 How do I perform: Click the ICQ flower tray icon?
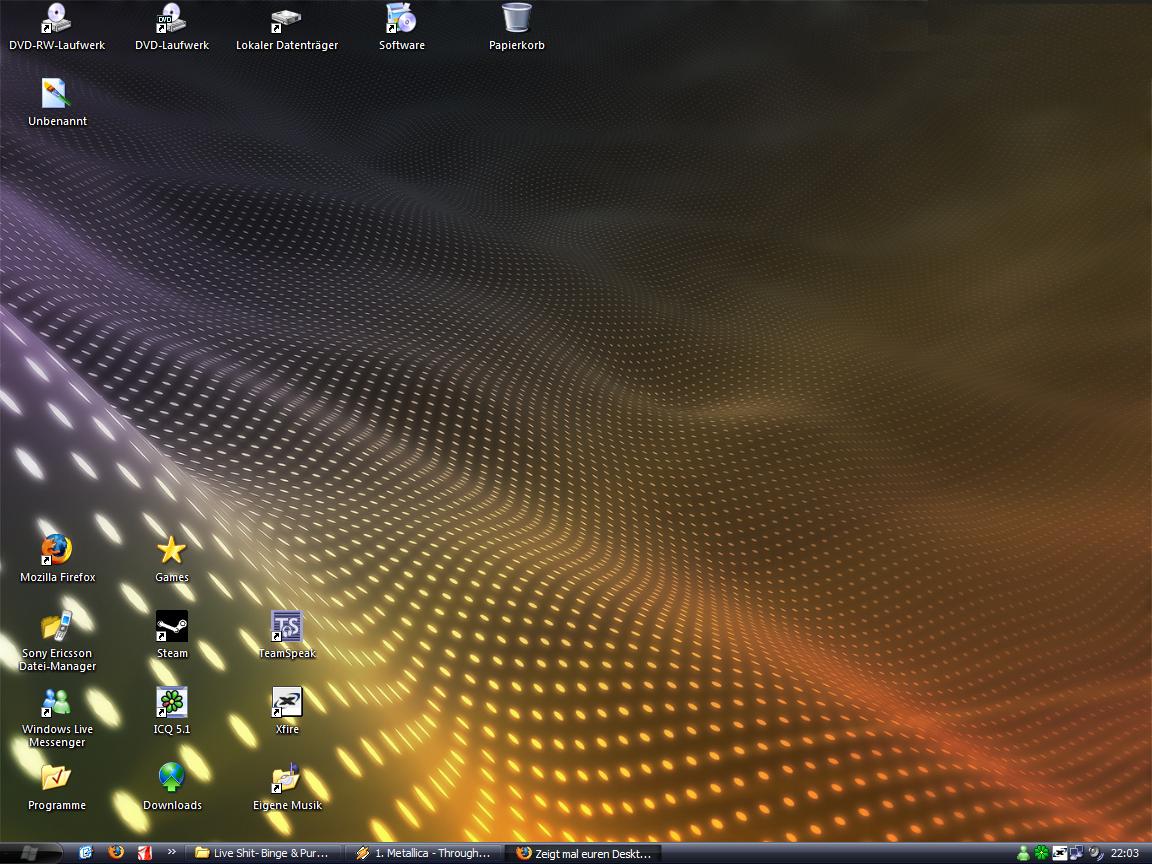1041,853
